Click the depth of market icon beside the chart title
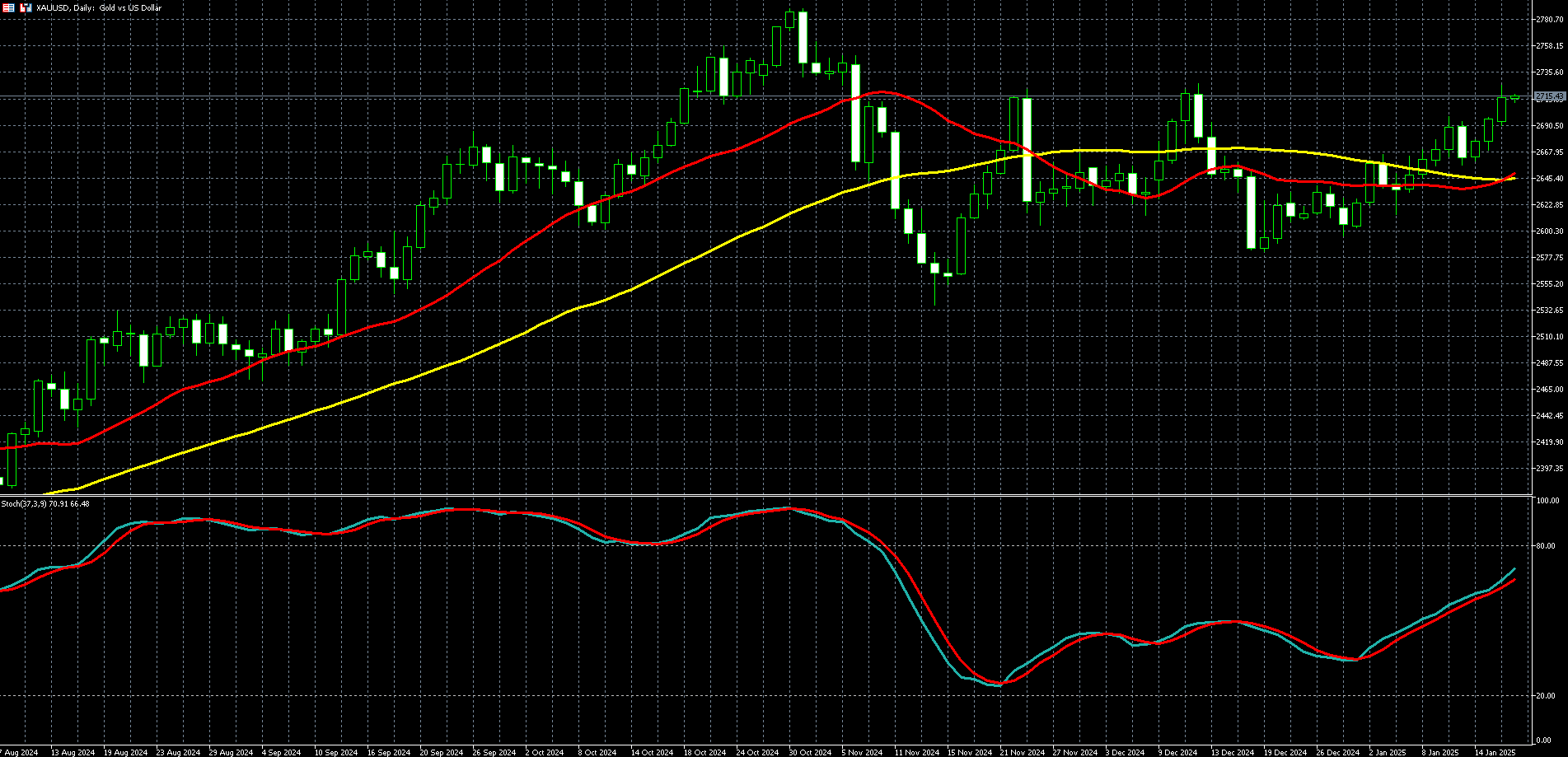Image resolution: width=1568 pixels, height=757 pixels. pos(7,7)
